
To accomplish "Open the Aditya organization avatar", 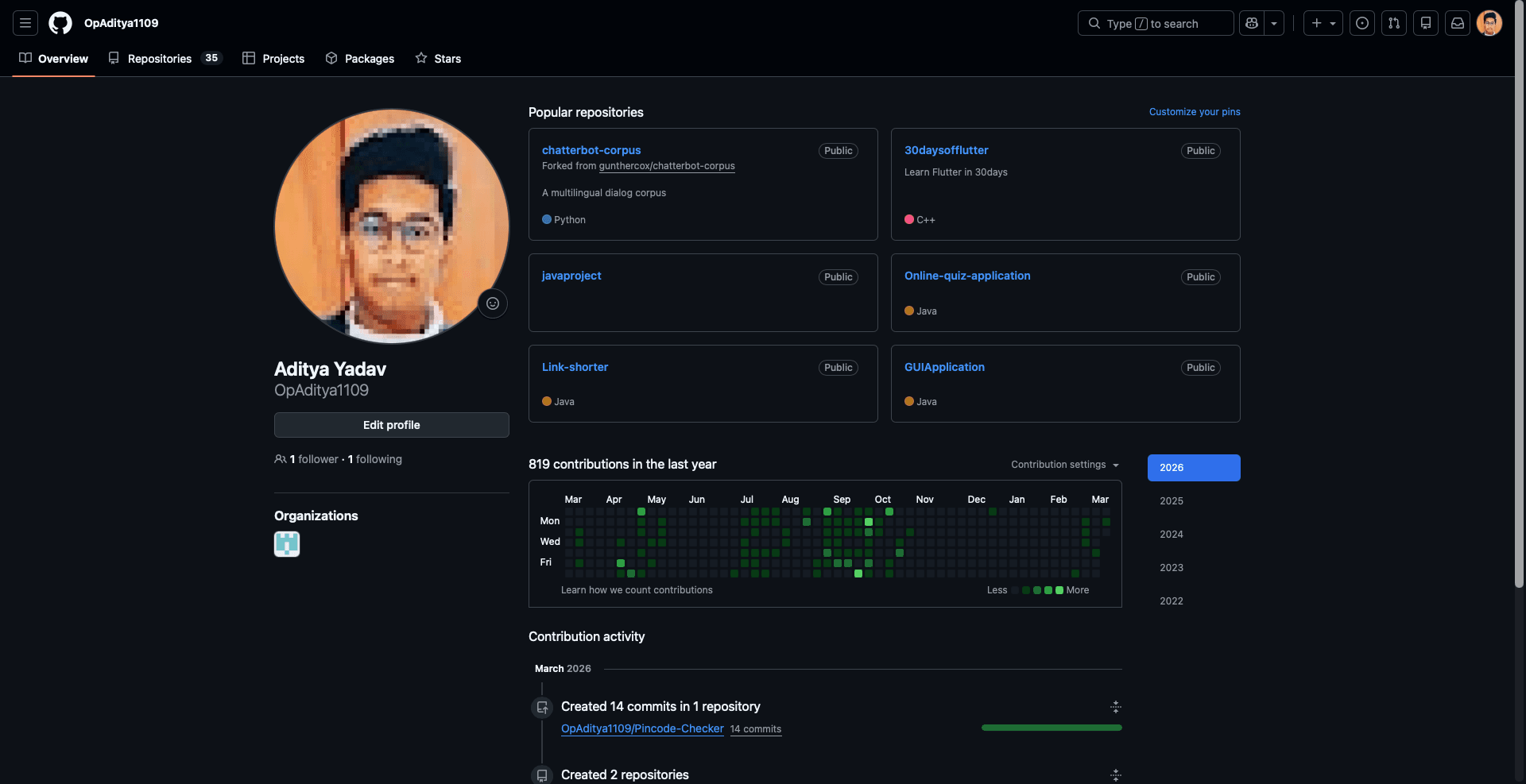I will click(287, 544).
